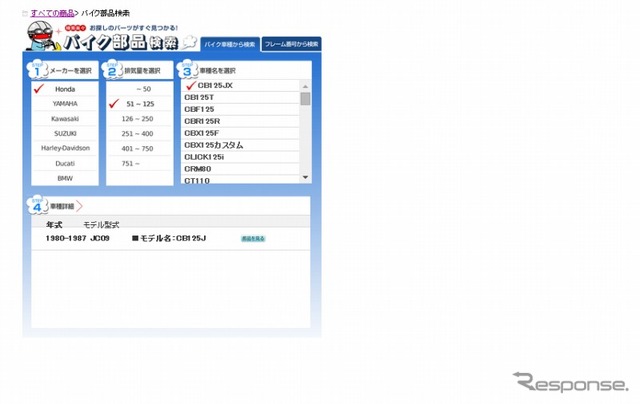This screenshot has width=640, height=404.
Task: Click the 商品を見る button for CB125J
Action: 253,239
